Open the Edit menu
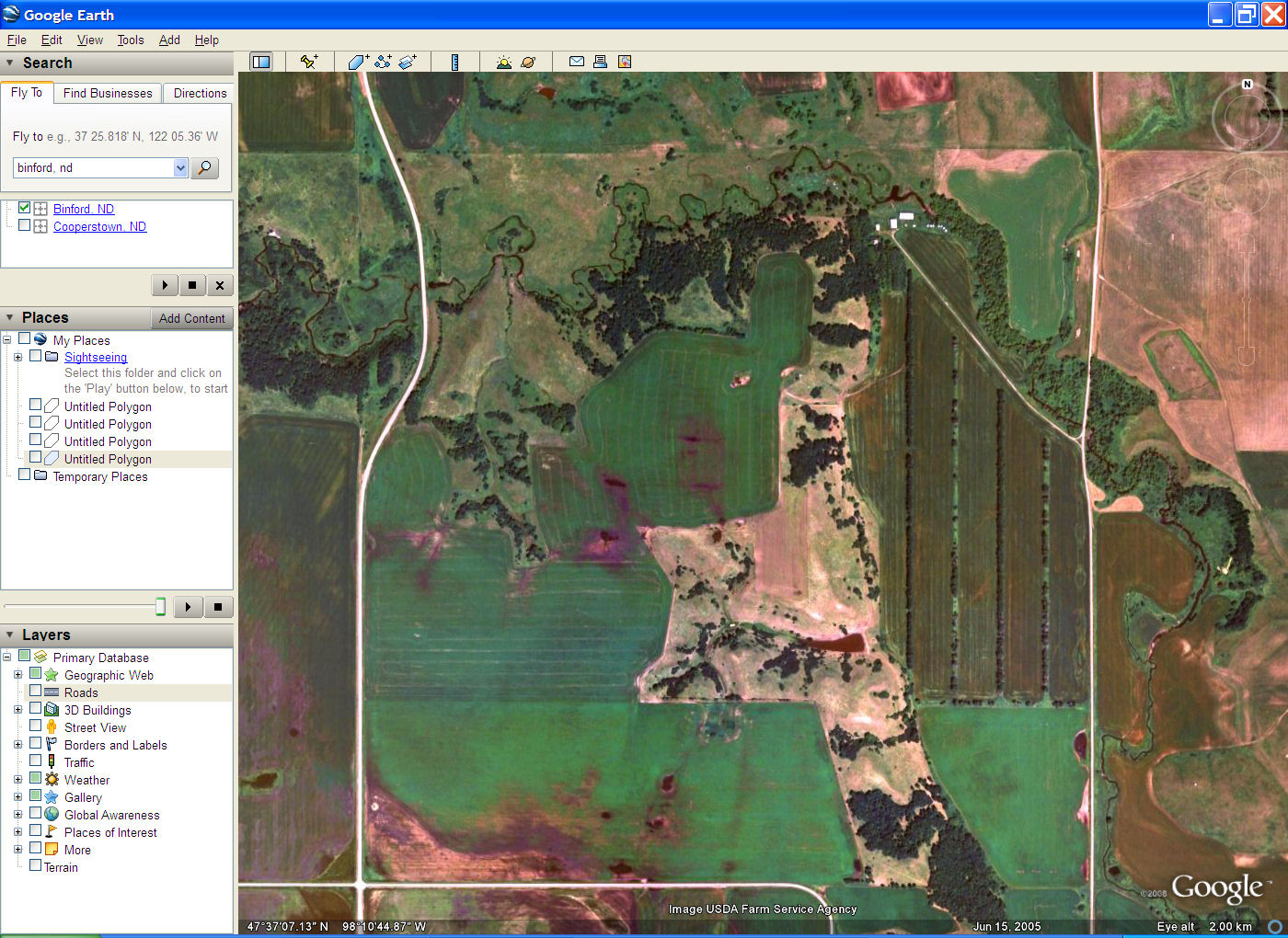Viewport: 1288px width, 938px height. (x=52, y=40)
